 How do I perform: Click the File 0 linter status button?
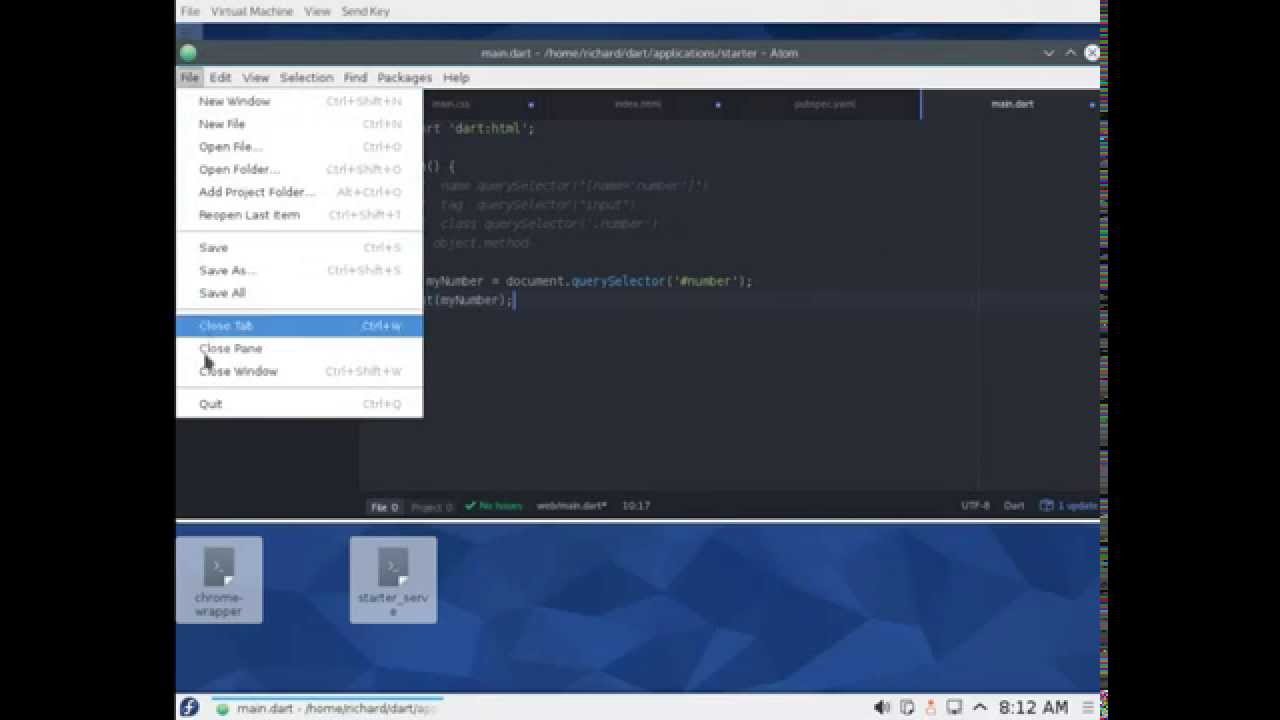coord(385,506)
